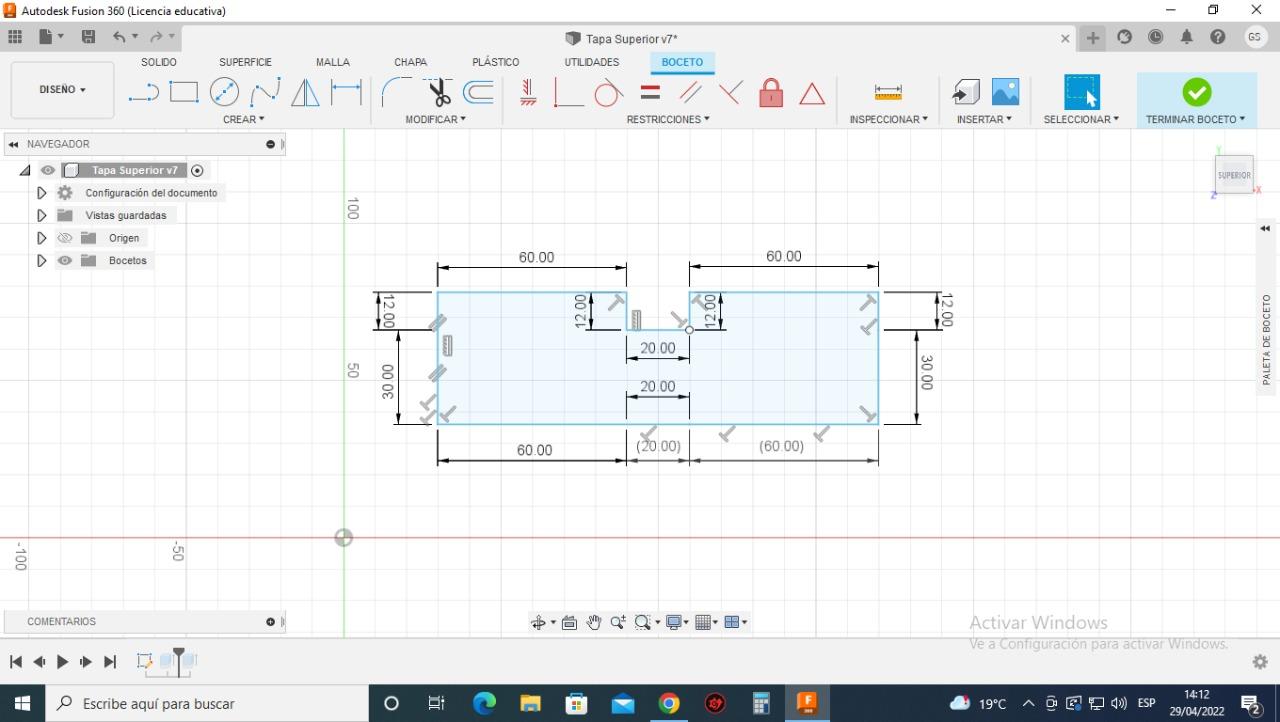The height and width of the screenshot is (722, 1280).
Task: Hide the Bocetos folder
Action: (65, 261)
